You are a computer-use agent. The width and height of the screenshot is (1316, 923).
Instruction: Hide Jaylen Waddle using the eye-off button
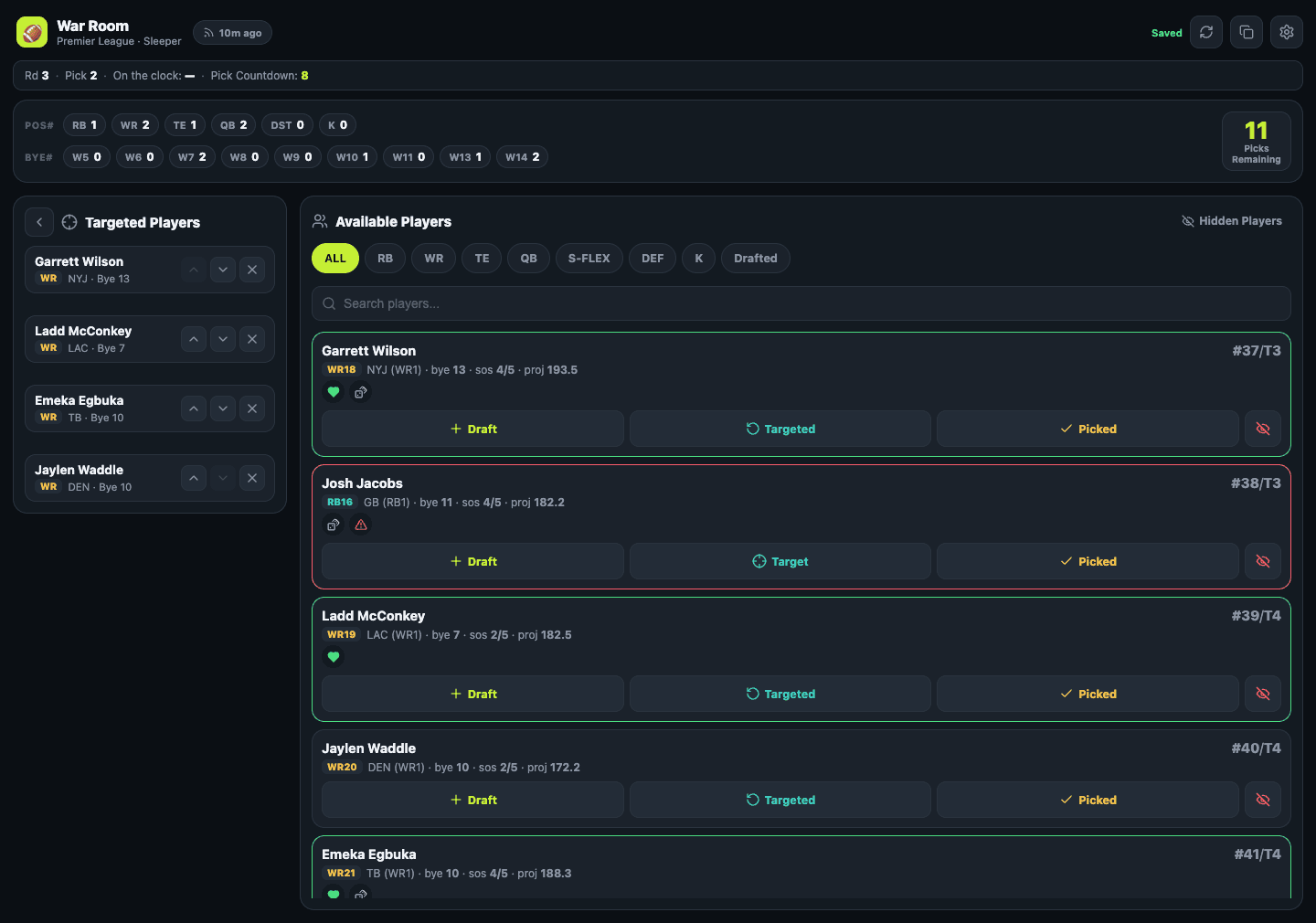(x=1263, y=800)
